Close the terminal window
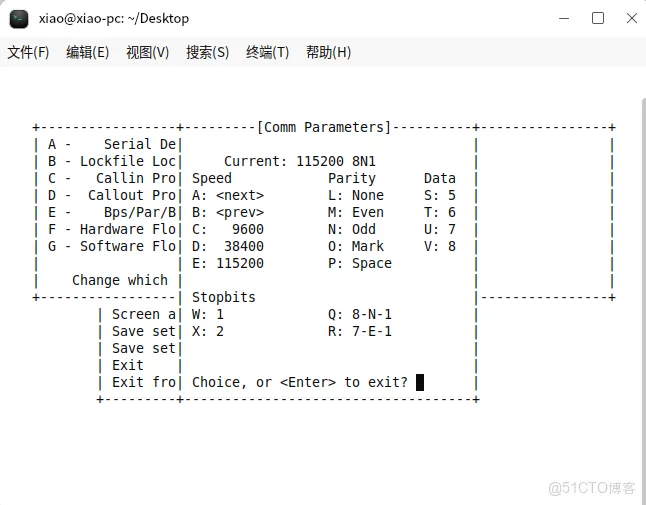Viewport: 646px width, 505px height. [x=630, y=18]
